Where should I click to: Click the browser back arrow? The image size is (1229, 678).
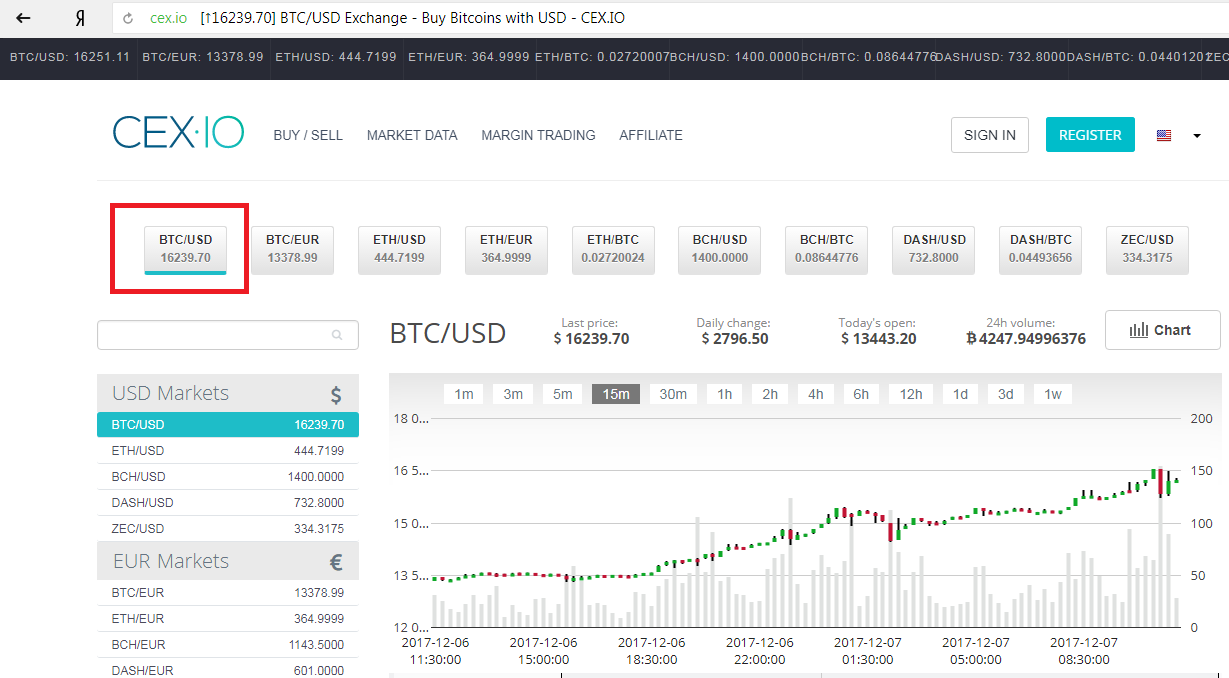tap(23, 18)
